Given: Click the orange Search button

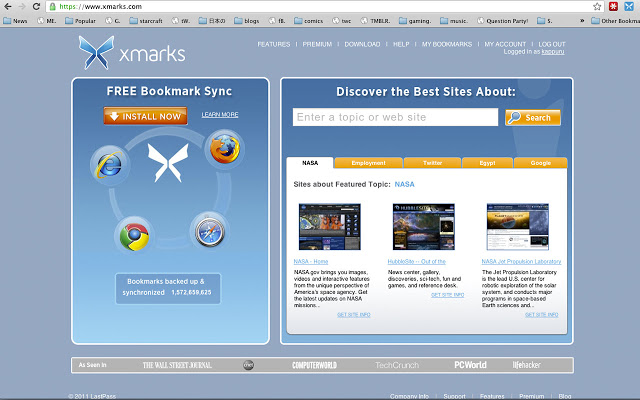Looking at the screenshot, I should 533,118.
